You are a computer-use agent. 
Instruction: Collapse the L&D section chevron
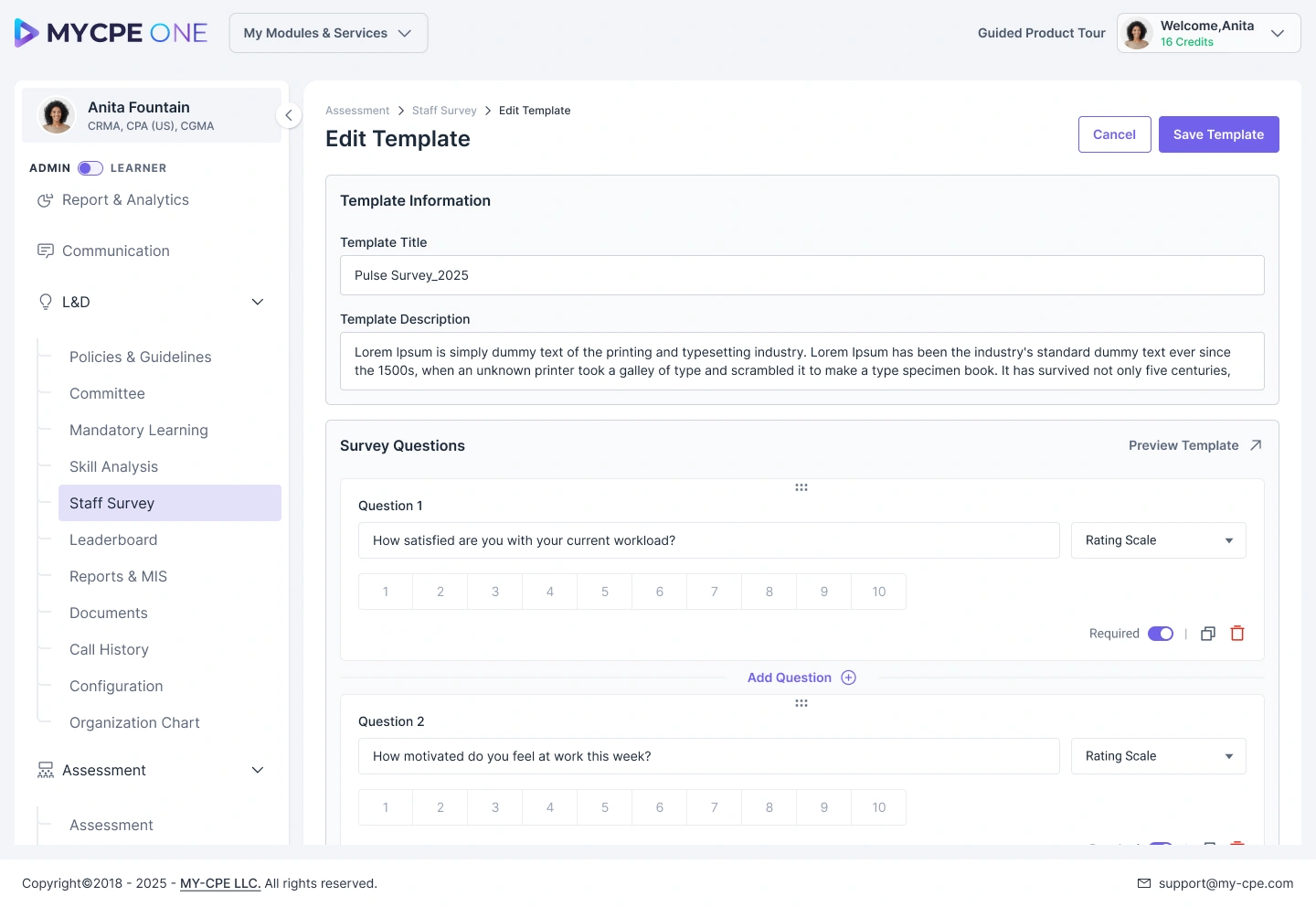(258, 302)
